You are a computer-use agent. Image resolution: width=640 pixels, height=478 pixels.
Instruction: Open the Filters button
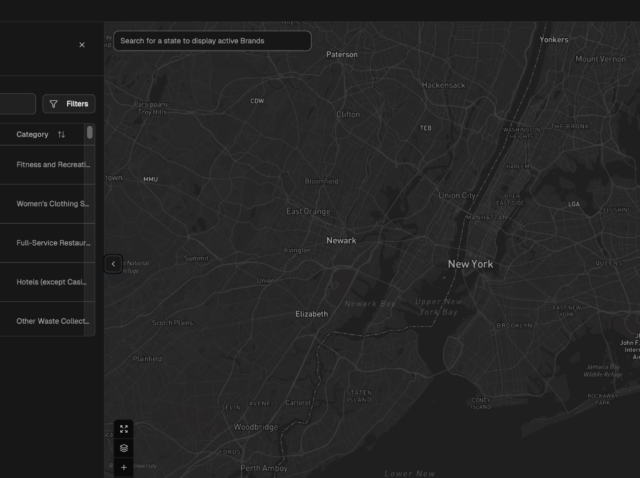tap(69, 104)
